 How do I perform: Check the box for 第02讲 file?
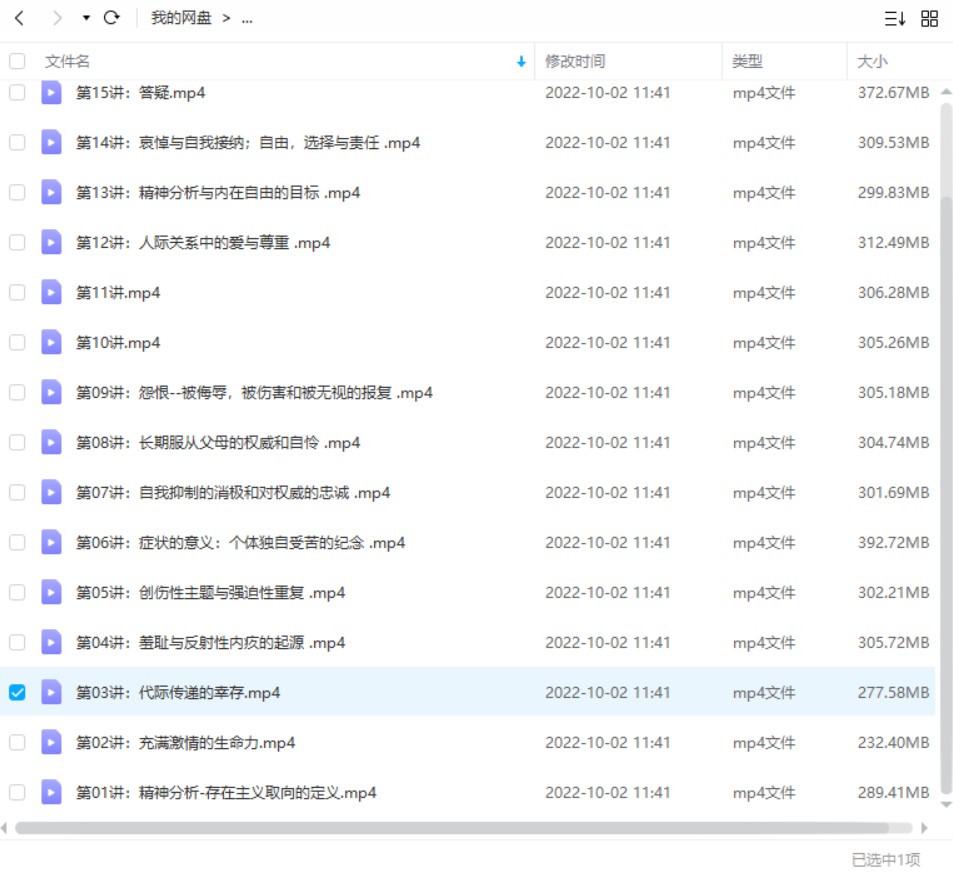17,742
